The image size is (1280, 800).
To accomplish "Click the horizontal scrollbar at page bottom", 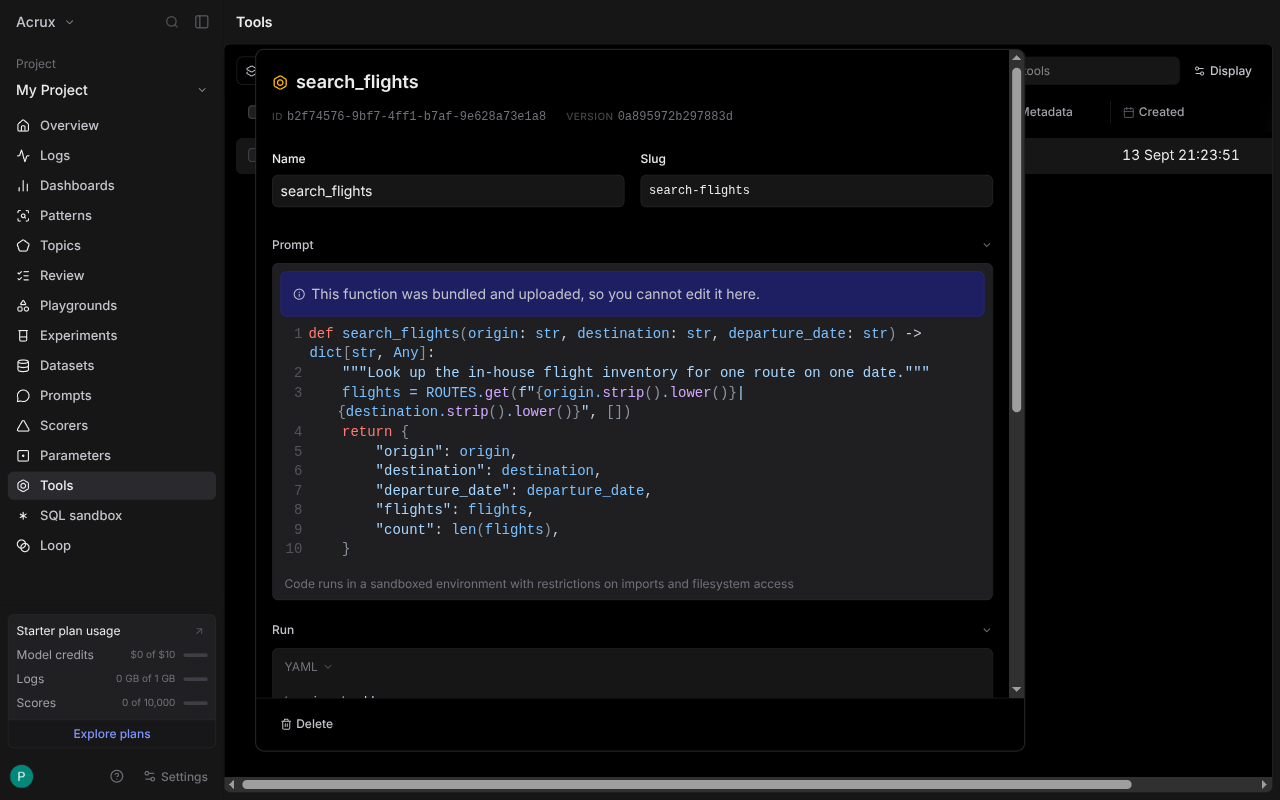I will [686, 785].
